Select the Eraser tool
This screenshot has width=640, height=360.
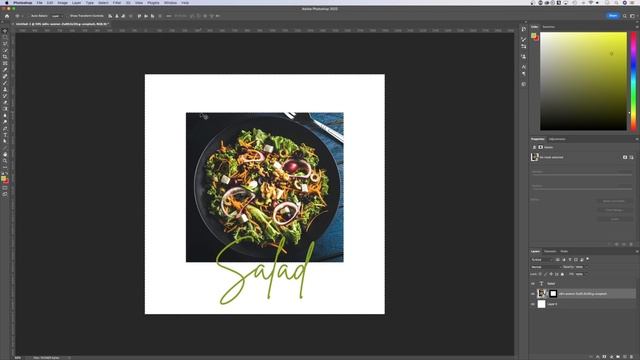point(5,102)
